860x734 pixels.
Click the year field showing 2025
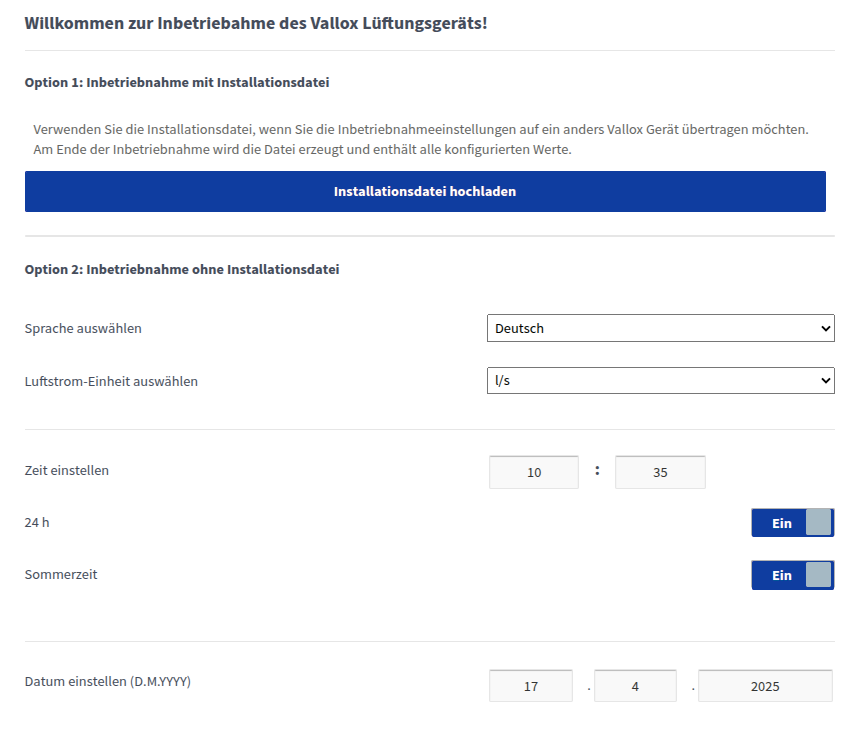[x=765, y=687]
